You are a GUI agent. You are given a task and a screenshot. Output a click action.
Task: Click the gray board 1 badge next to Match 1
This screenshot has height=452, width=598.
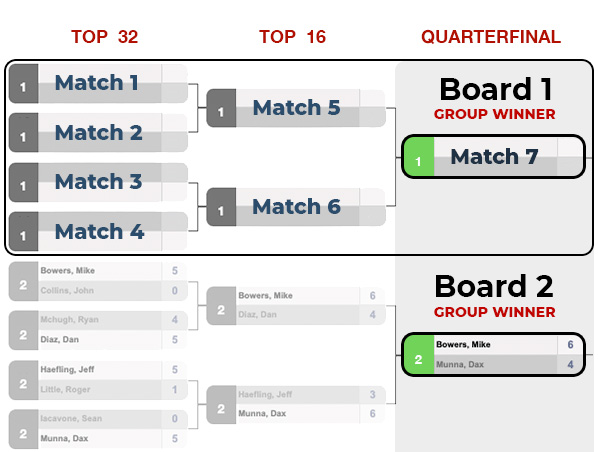[23, 84]
